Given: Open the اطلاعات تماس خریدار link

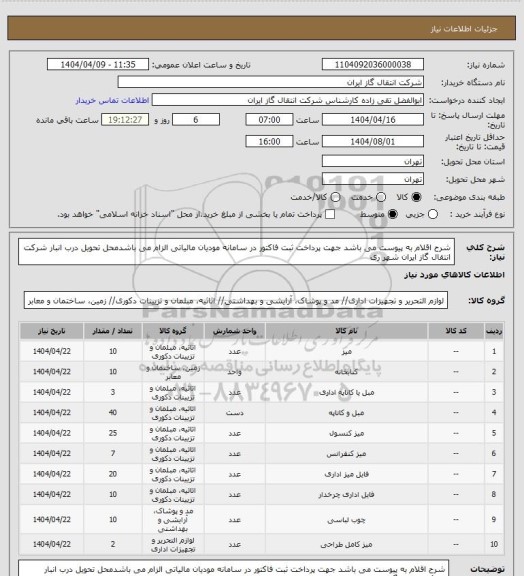Looking at the screenshot, I should [112, 100].
